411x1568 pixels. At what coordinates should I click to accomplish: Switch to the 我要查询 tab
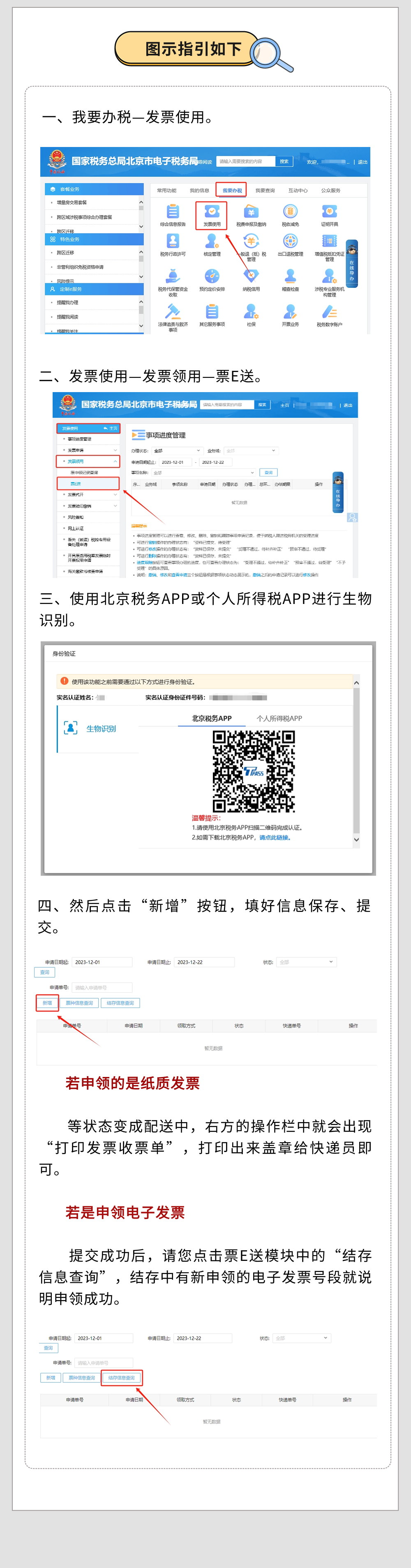(x=265, y=191)
